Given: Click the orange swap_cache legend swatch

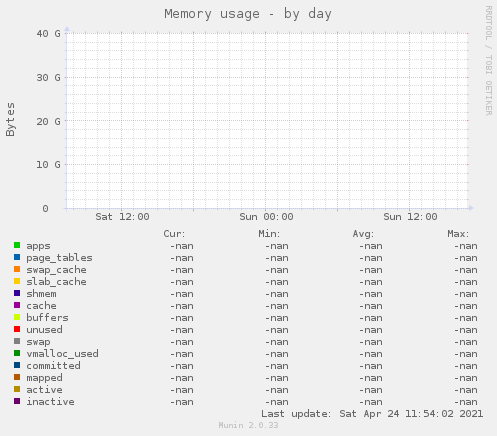Looking at the screenshot, I should tap(17, 269).
